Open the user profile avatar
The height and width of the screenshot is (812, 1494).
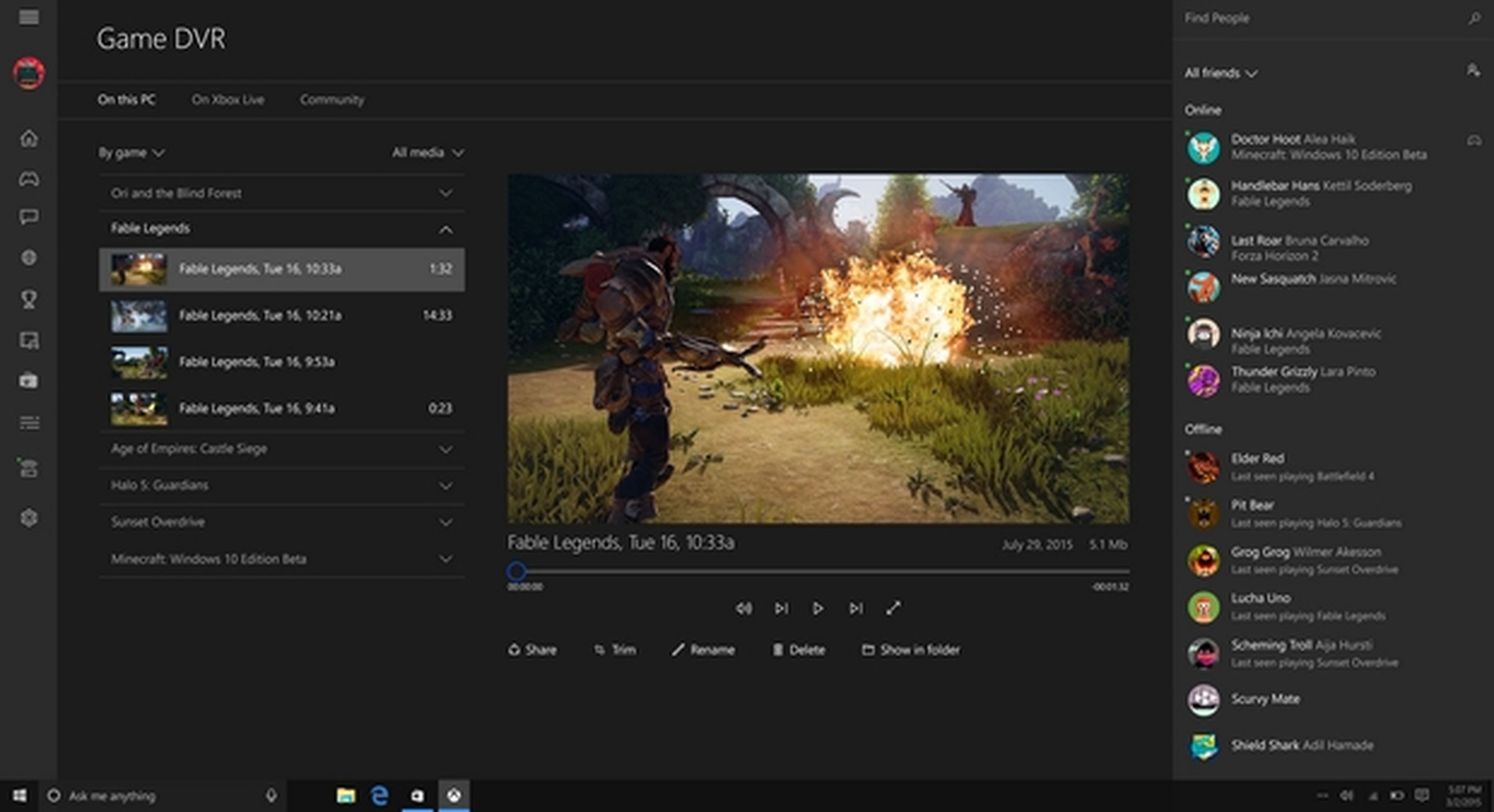(x=29, y=73)
